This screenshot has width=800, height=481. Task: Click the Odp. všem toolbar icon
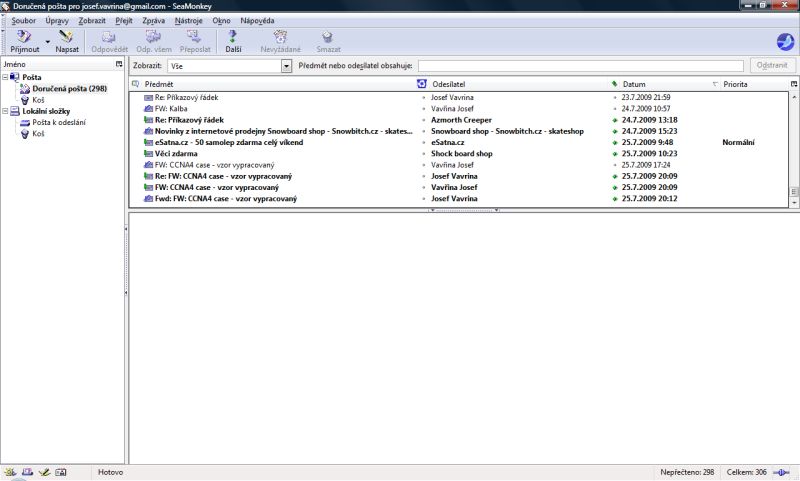154,37
